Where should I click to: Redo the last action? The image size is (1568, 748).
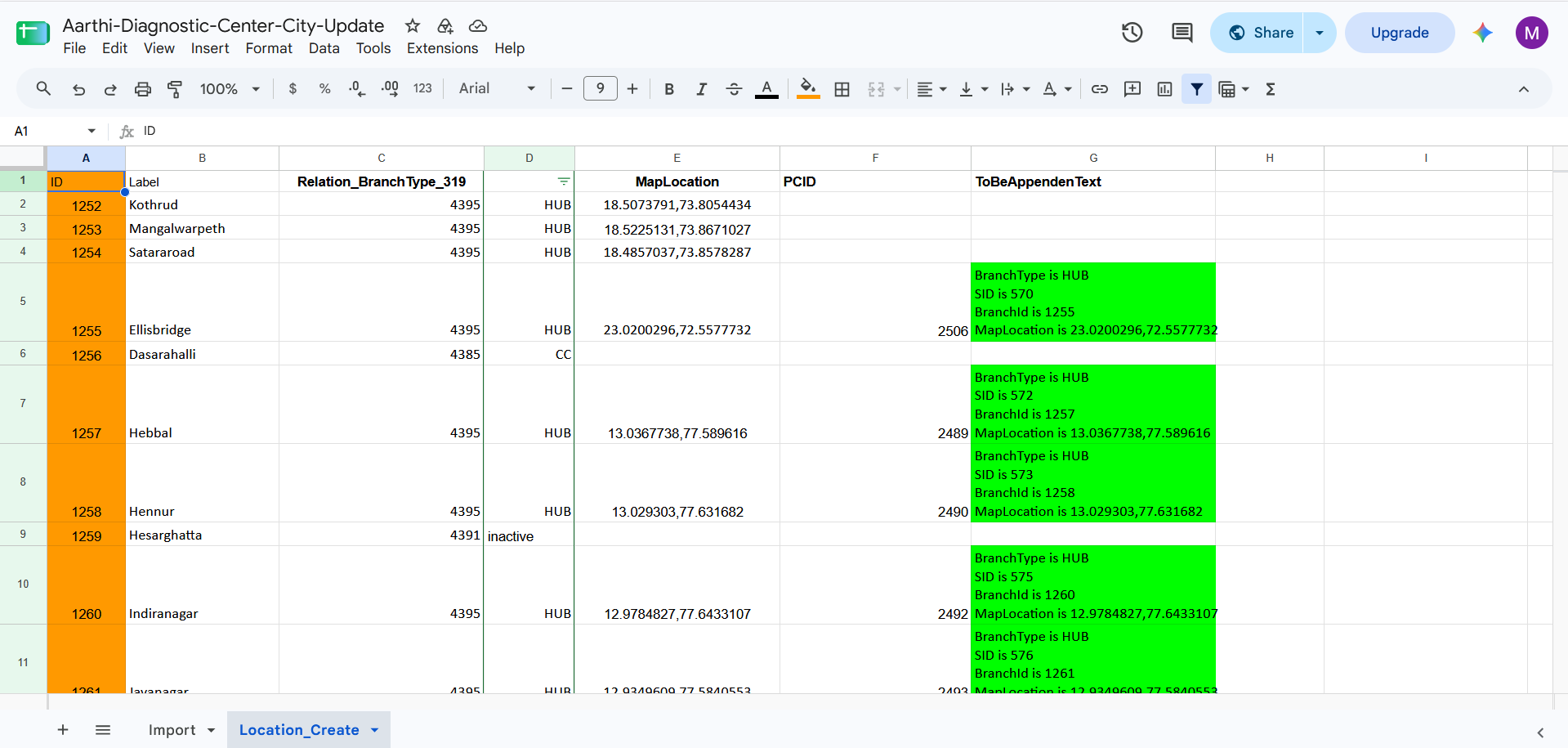tap(110, 89)
